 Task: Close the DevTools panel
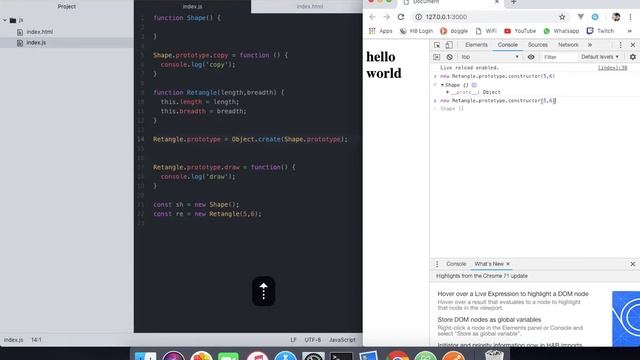pos(633,45)
